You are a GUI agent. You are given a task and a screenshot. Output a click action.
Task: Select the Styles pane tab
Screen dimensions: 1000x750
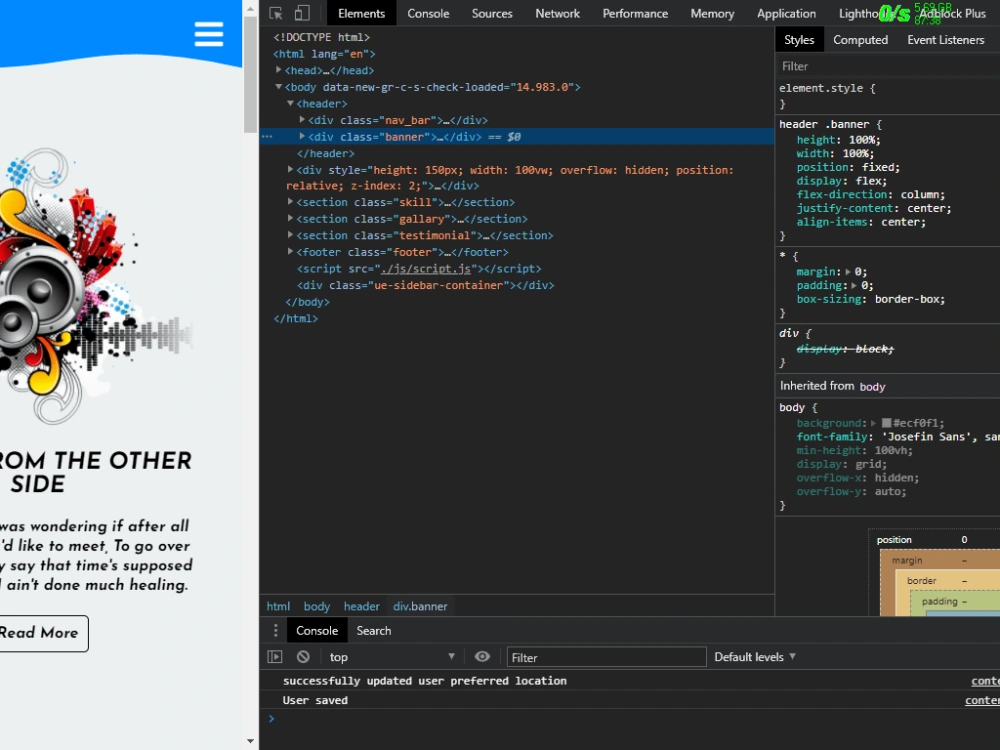[x=799, y=40]
